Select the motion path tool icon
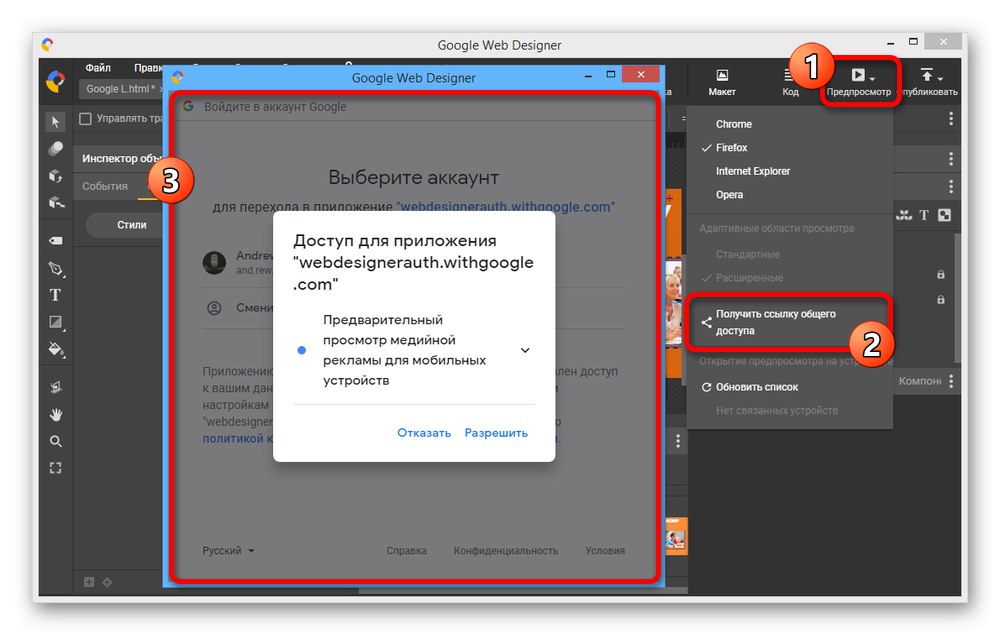1000x635 pixels. pos(56,387)
